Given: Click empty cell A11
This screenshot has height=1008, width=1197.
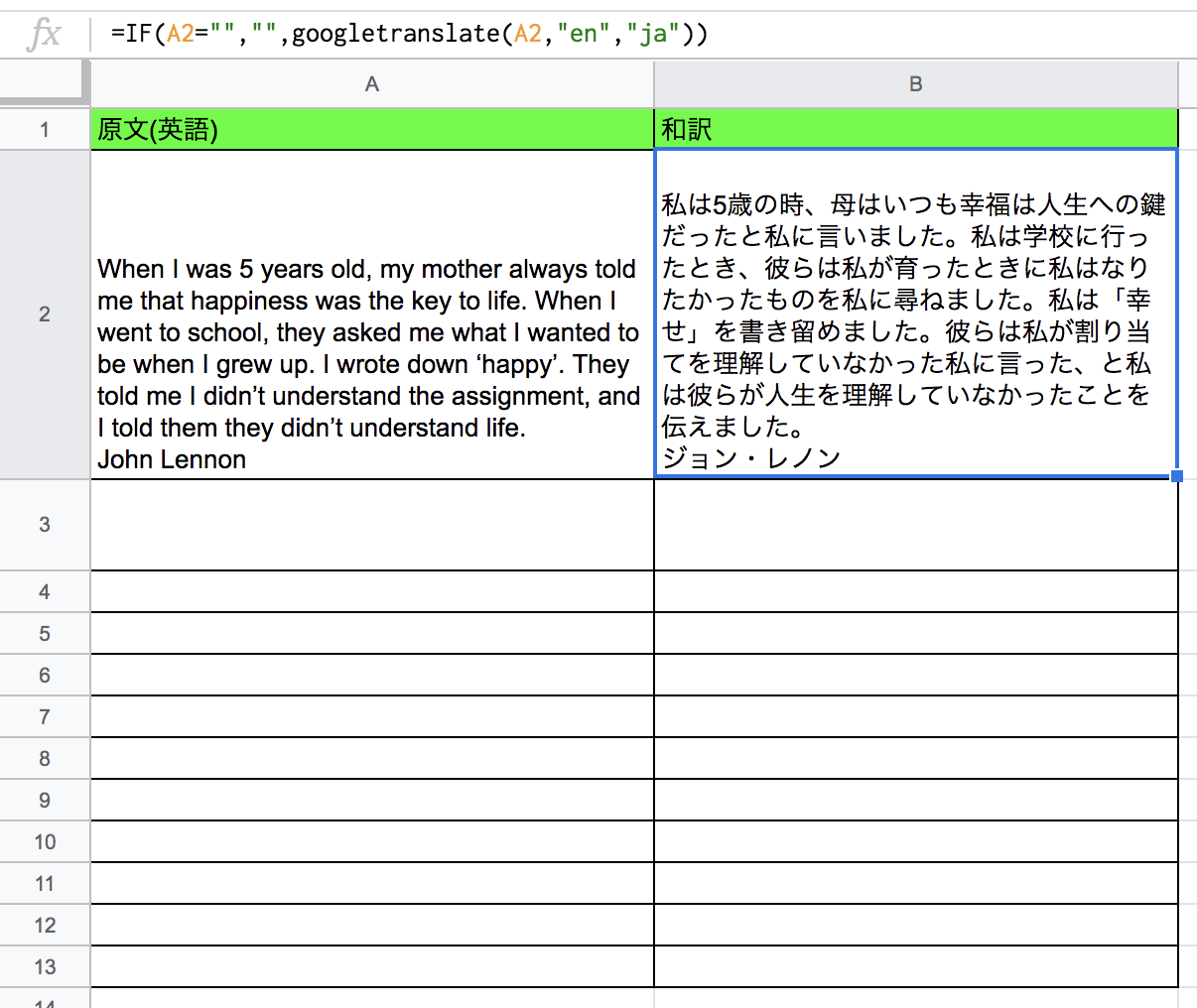Looking at the screenshot, I should 372,883.
